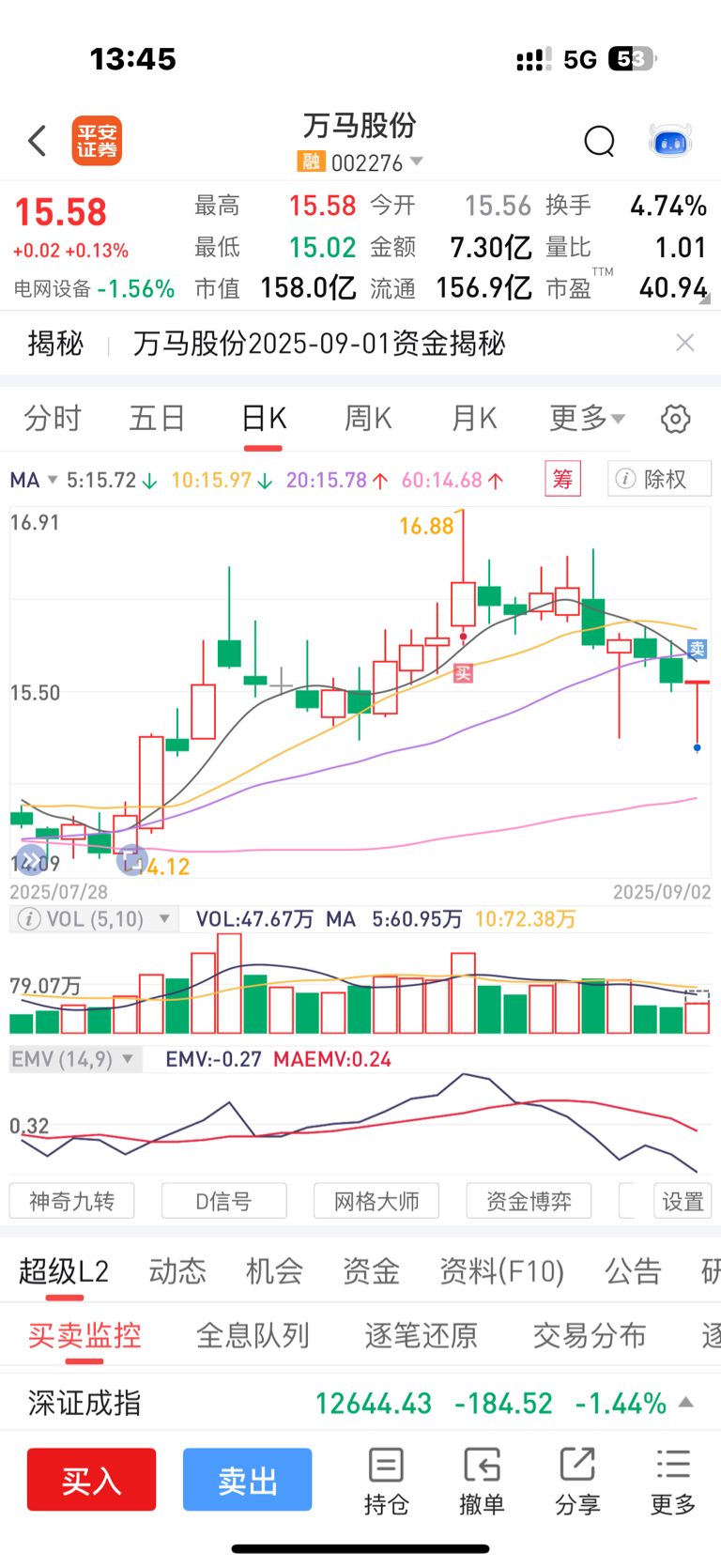Open the Ping An Securities logo
This screenshot has width=721, height=1568.
tap(98, 142)
